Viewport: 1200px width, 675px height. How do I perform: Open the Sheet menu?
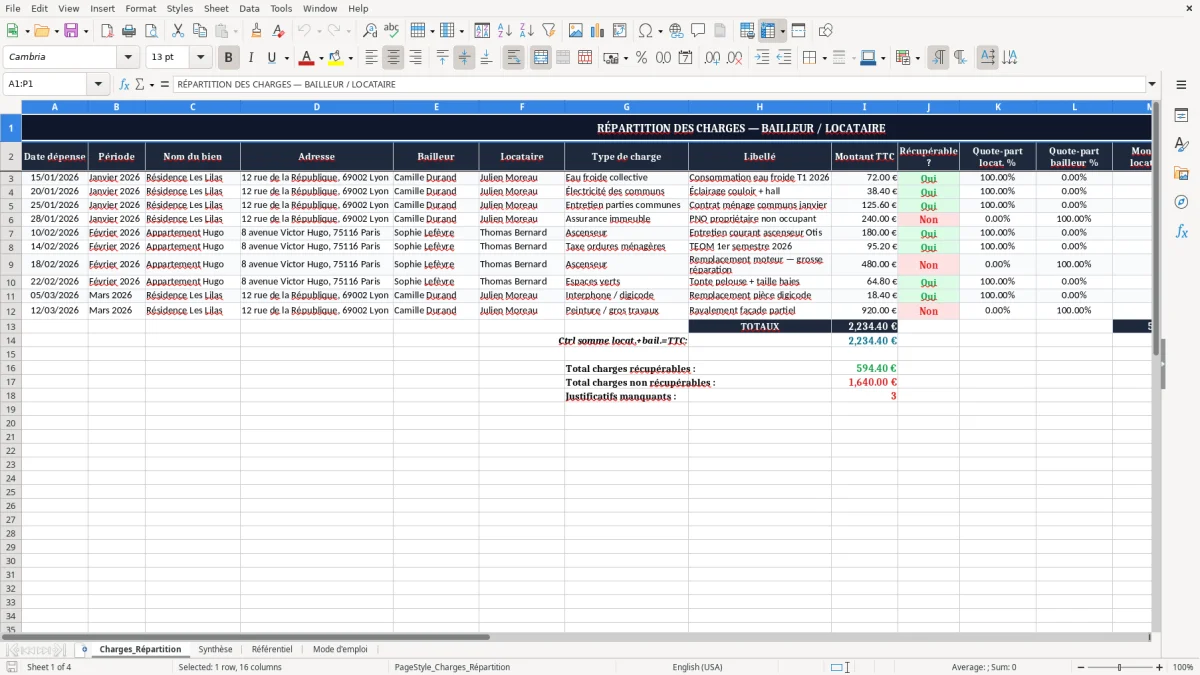point(216,8)
